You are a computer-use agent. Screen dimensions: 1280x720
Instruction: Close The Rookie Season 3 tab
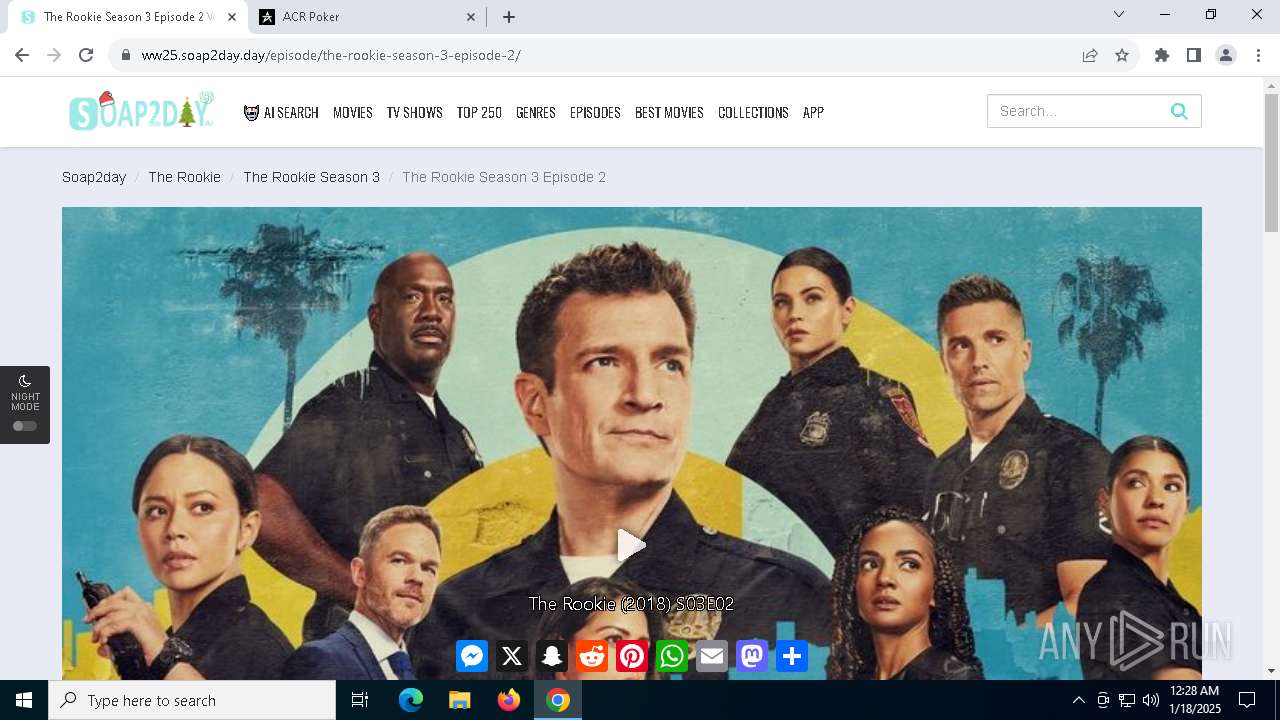coord(231,17)
